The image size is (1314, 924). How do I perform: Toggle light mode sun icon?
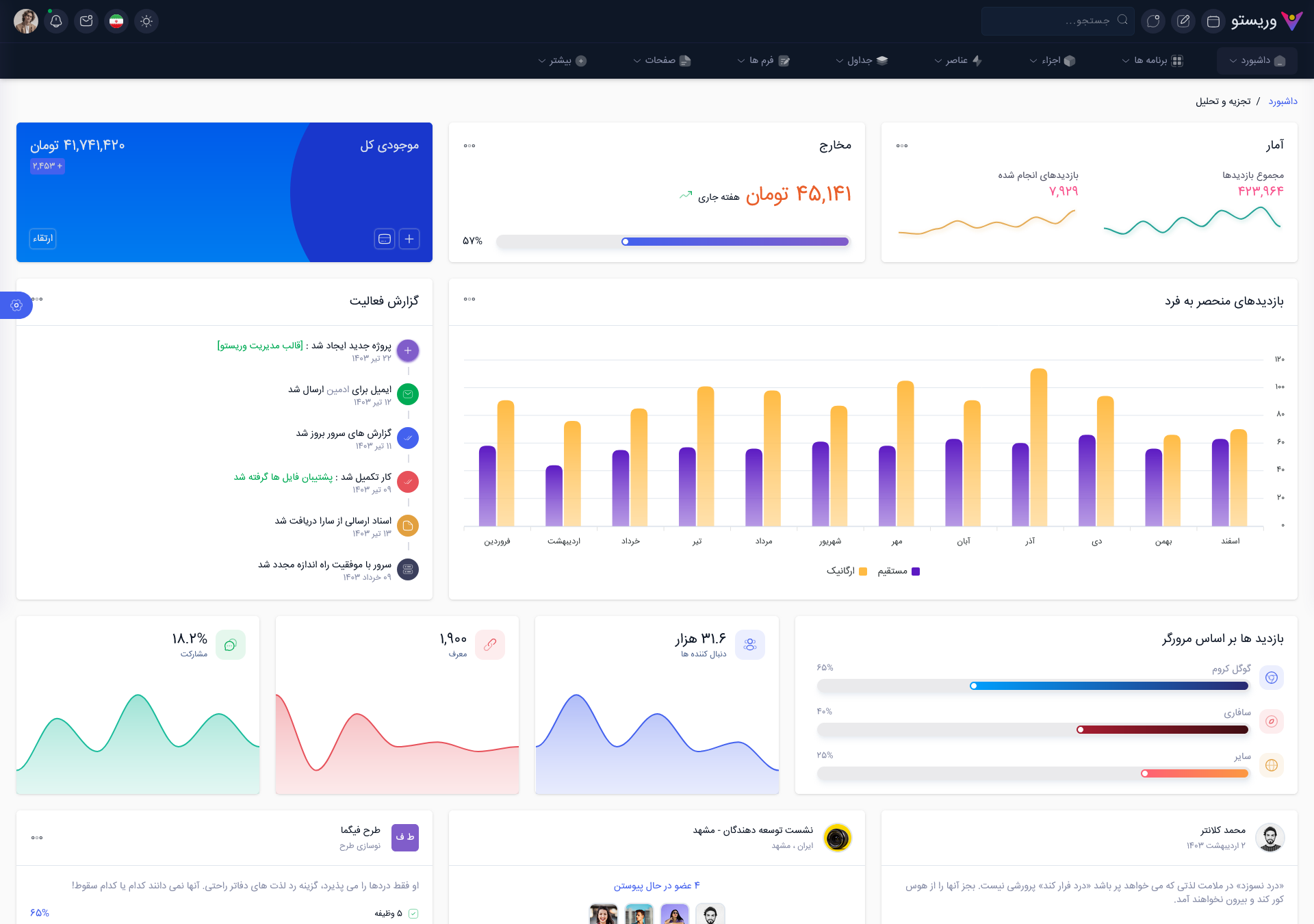click(146, 21)
